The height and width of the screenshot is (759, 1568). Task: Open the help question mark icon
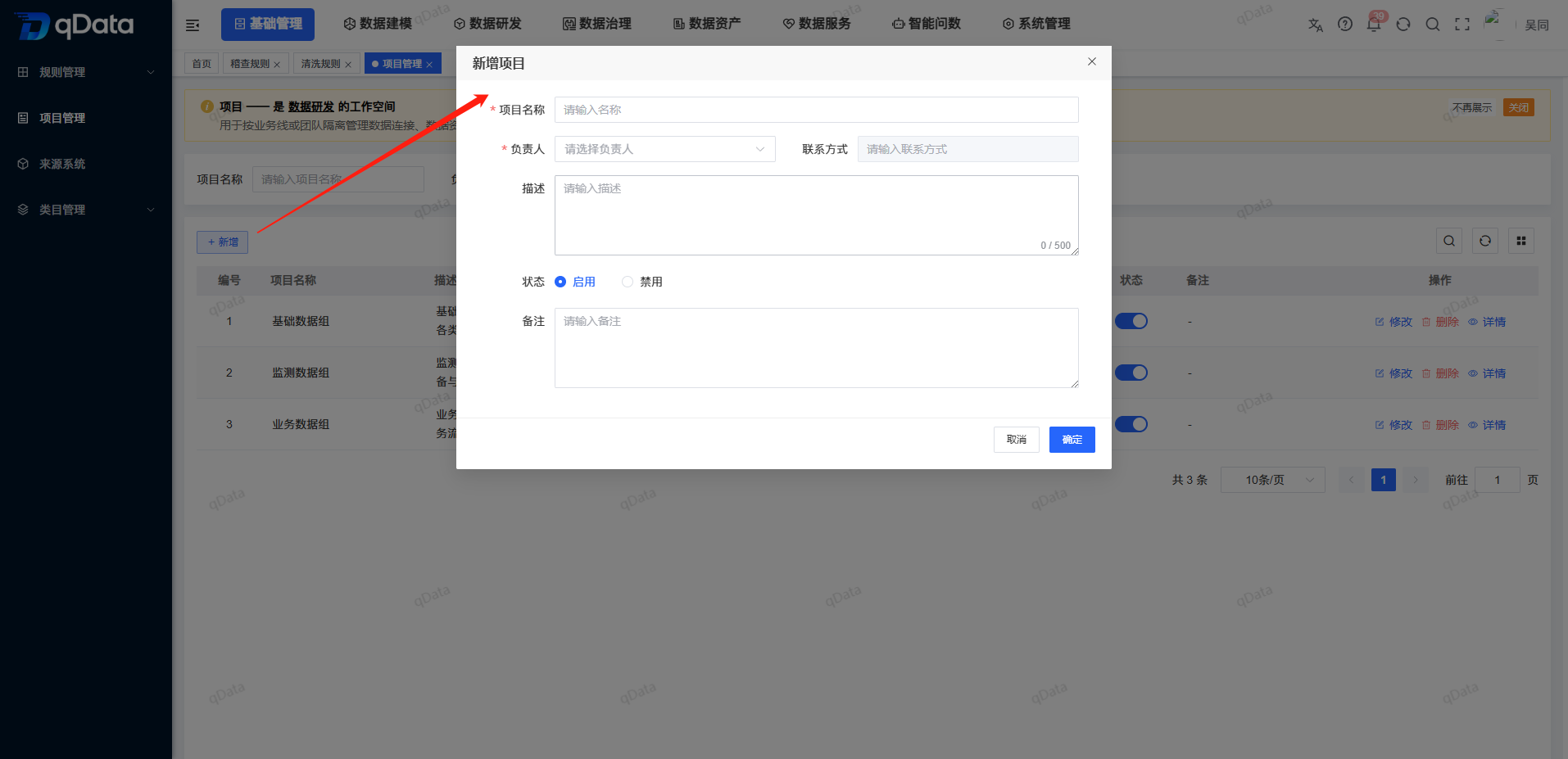pyautogui.click(x=1345, y=25)
